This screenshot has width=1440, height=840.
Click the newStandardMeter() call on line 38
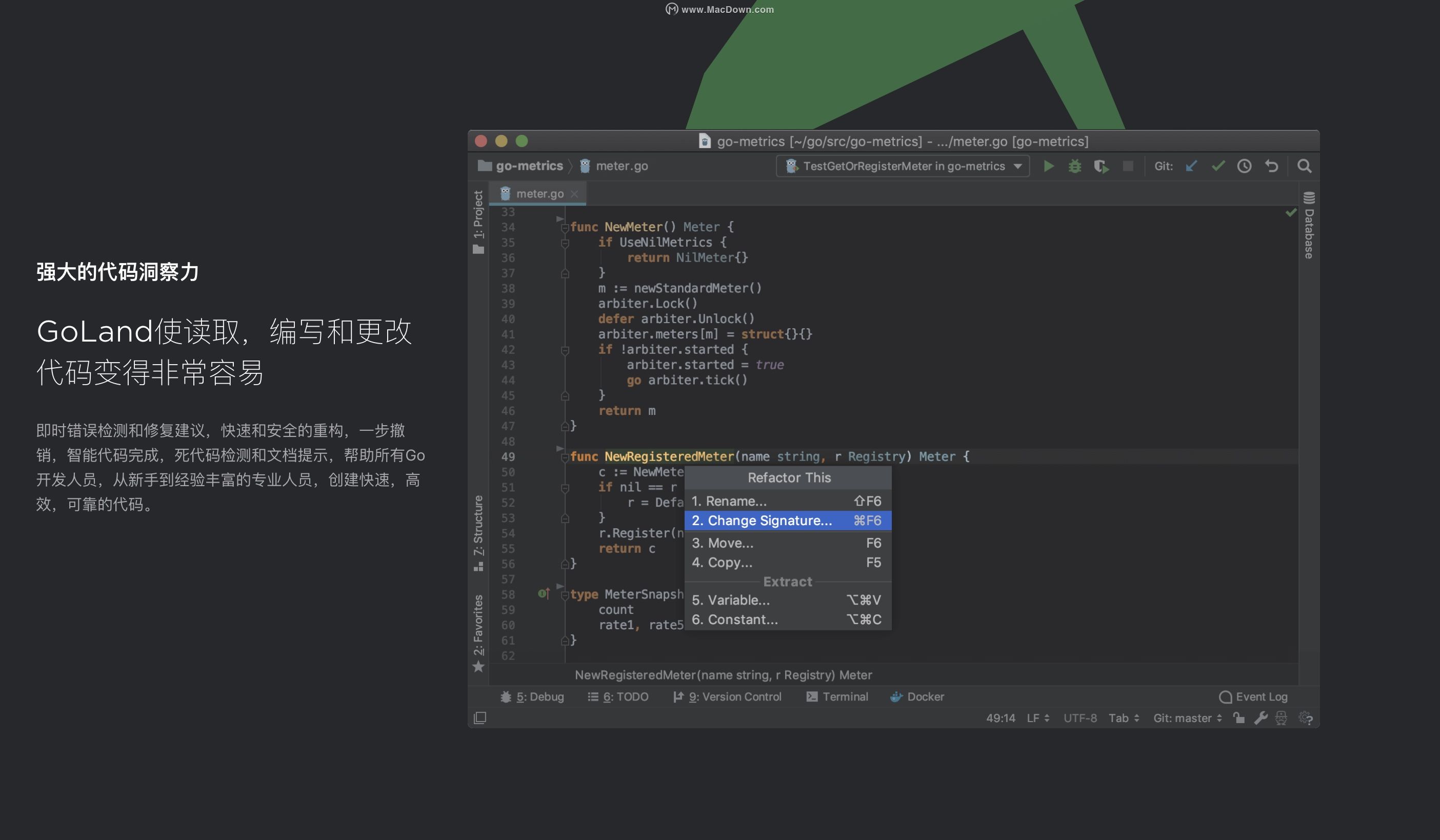698,288
